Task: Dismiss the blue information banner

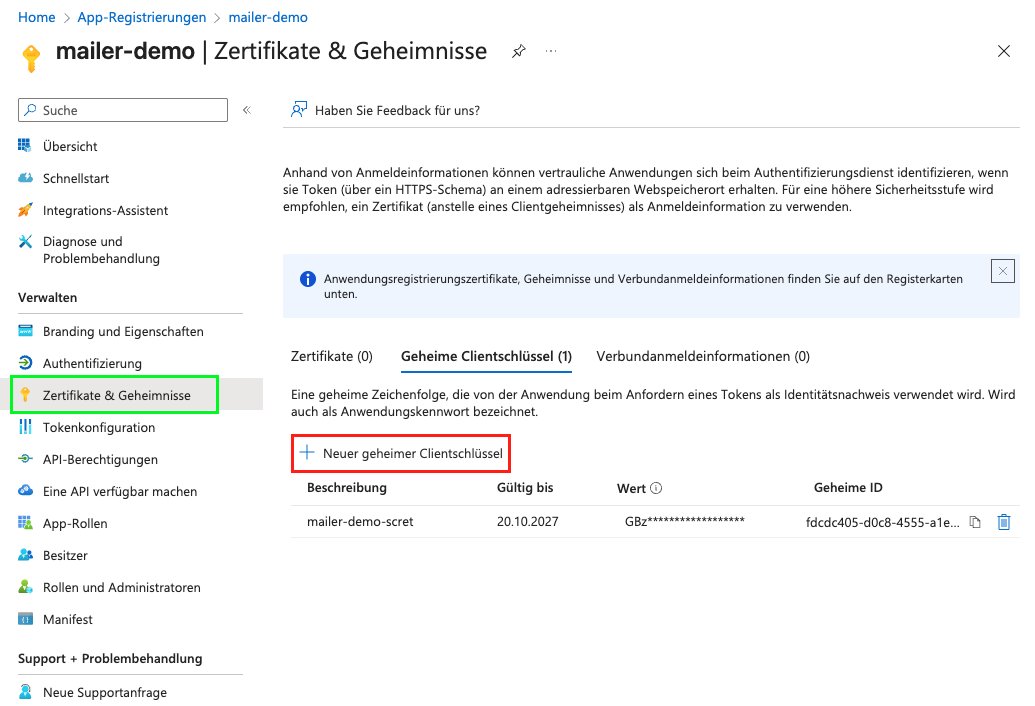Action: coord(1002,271)
